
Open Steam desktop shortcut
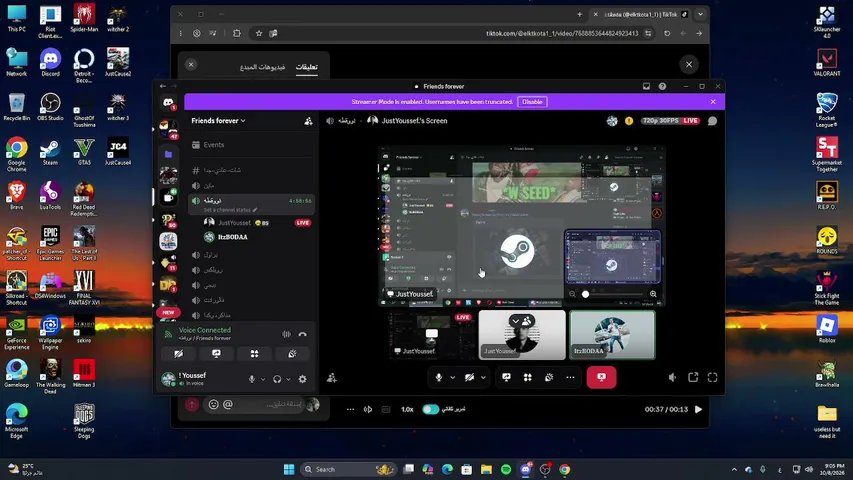tap(50, 152)
